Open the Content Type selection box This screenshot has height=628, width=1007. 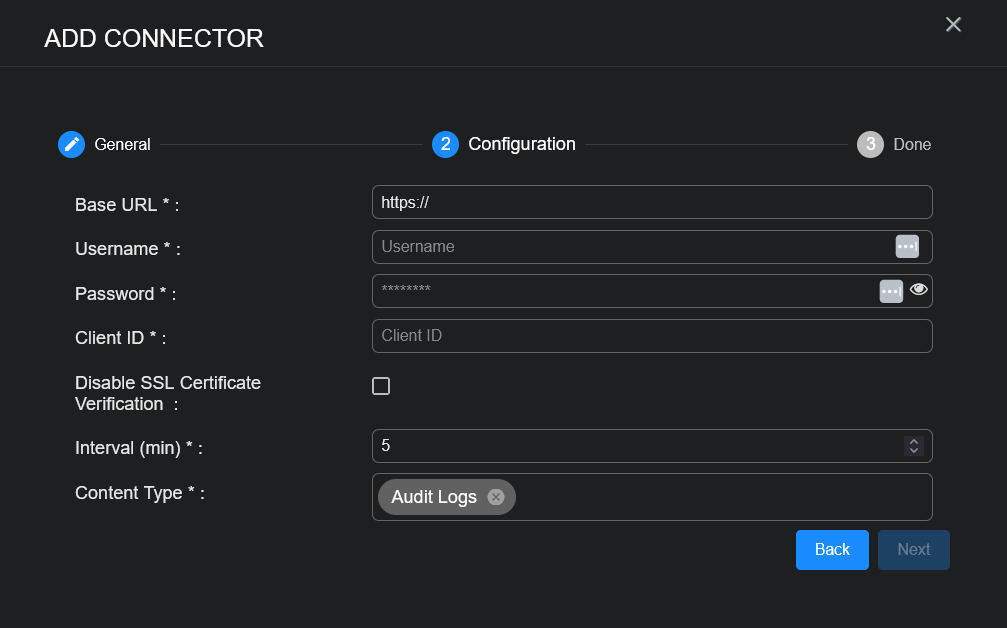click(720, 497)
